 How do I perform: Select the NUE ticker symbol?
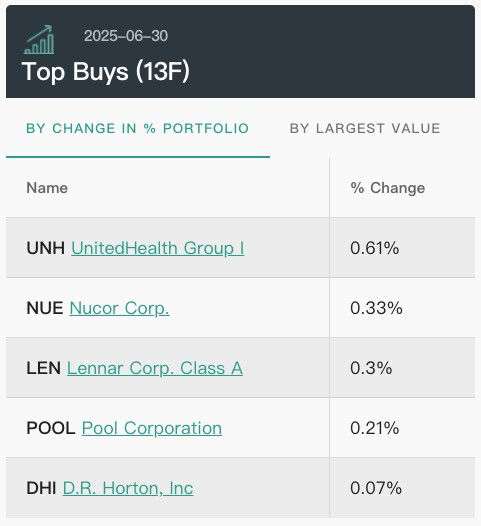(45, 308)
